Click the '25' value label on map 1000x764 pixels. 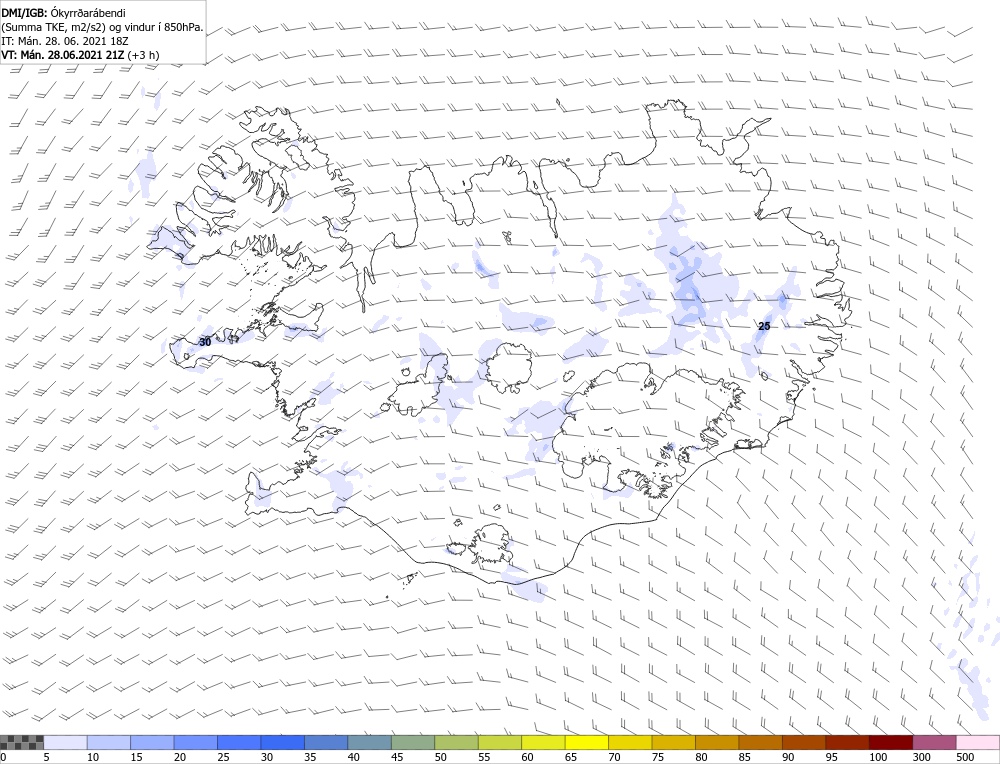pyautogui.click(x=764, y=327)
